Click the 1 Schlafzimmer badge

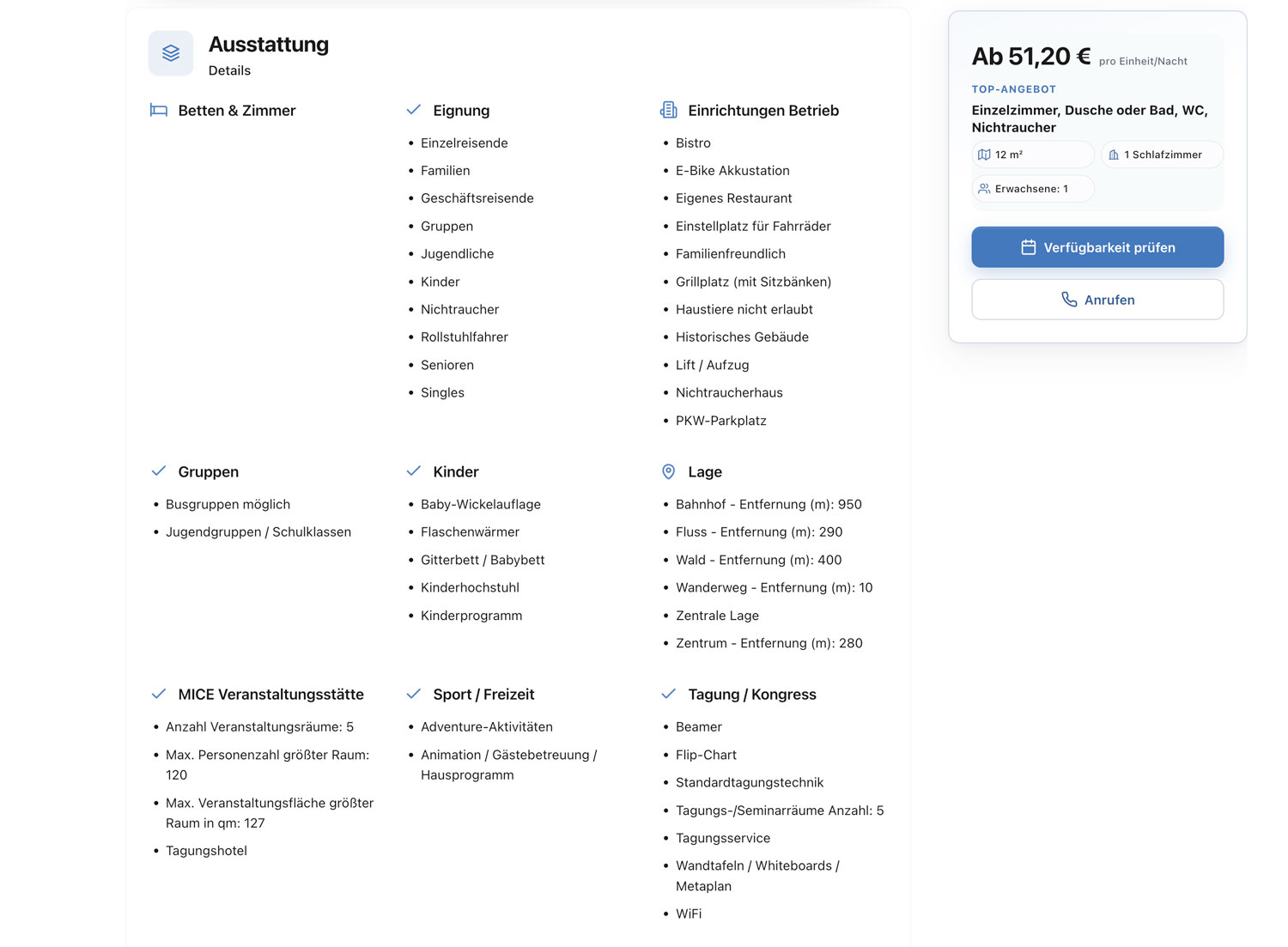[1162, 155]
